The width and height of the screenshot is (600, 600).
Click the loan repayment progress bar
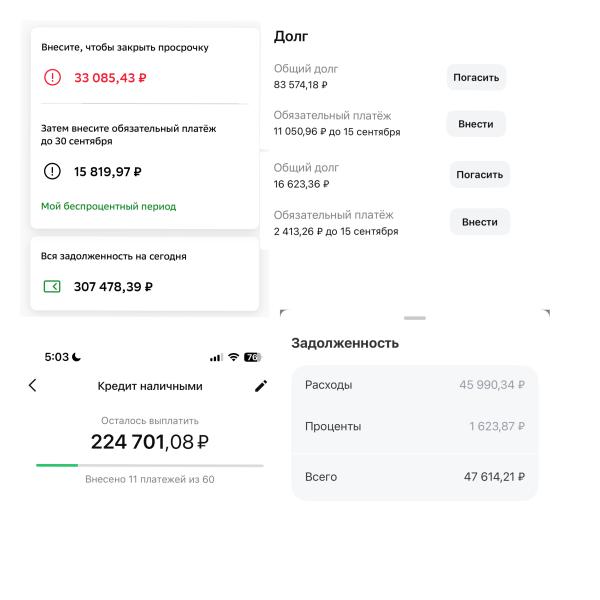(150, 465)
